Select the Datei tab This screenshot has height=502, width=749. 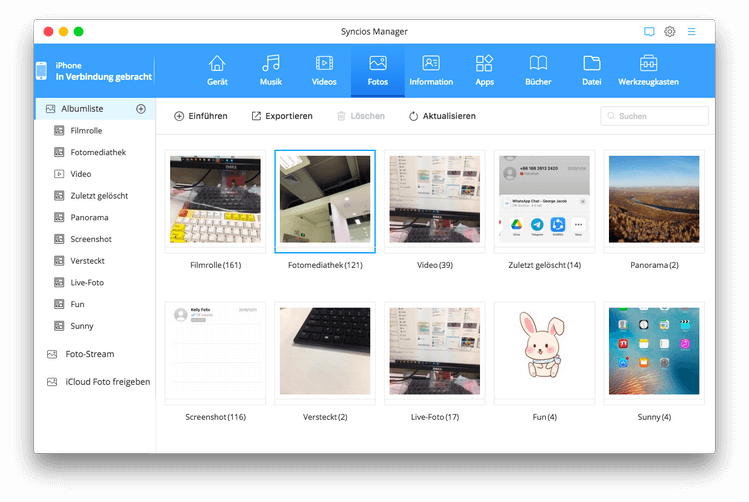pyautogui.click(x=591, y=70)
